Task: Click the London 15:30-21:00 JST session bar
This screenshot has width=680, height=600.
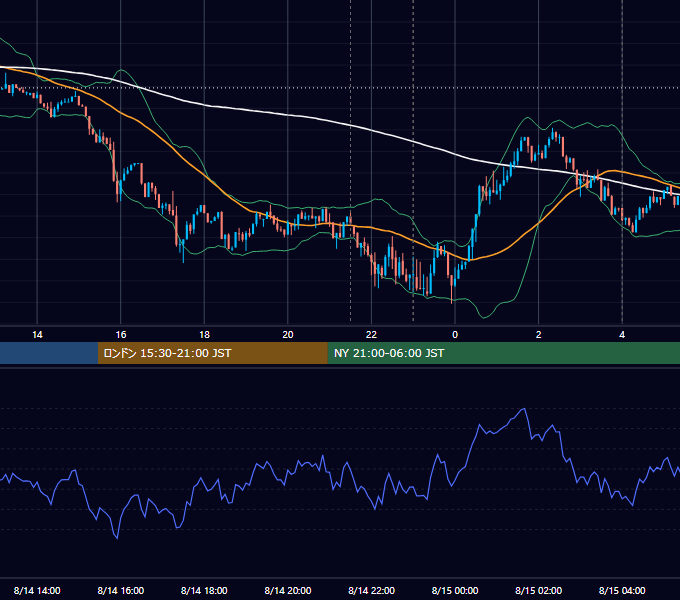Action: coord(212,353)
